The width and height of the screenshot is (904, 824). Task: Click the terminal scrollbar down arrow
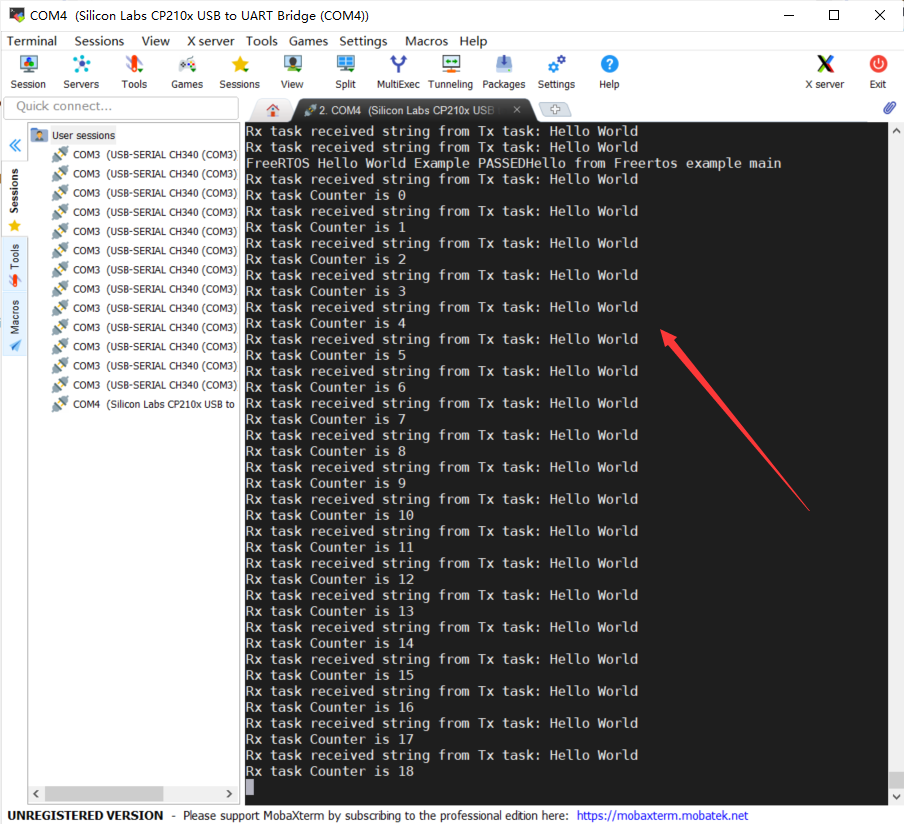896,797
